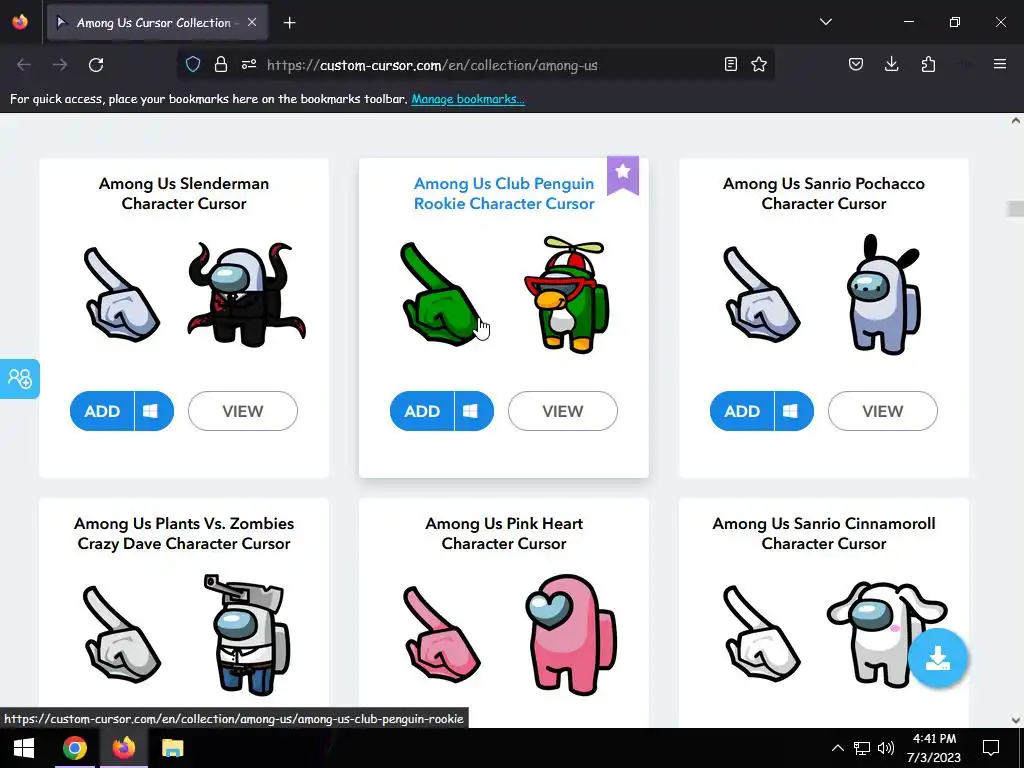Viewport: 1024px width, 768px height.
Task: Open File Explorer from taskbar
Action: (172, 748)
